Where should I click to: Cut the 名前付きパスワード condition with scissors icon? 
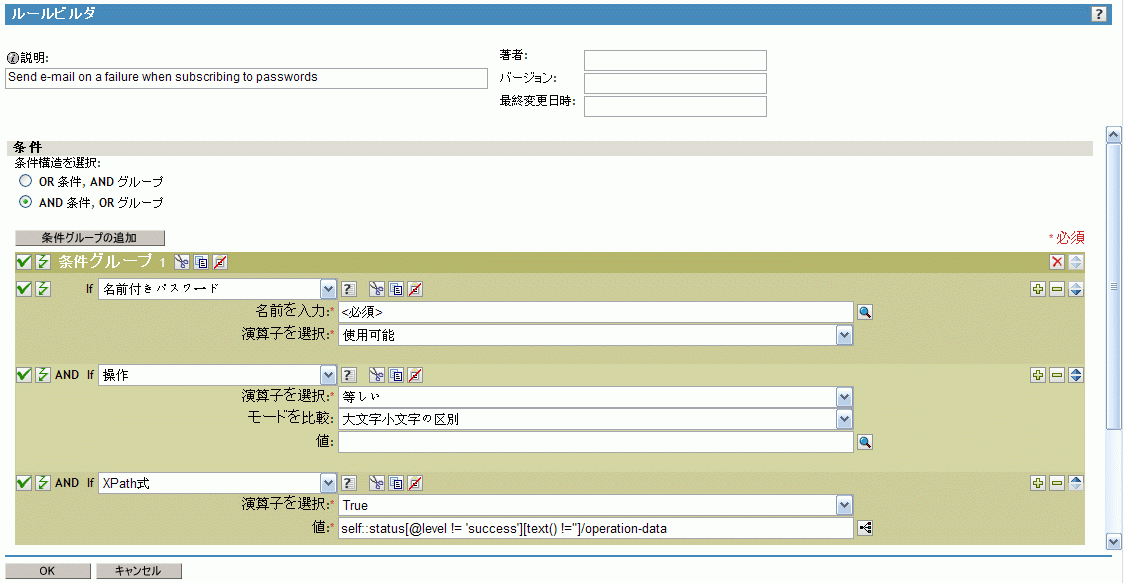pyautogui.click(x=377, y=289)
